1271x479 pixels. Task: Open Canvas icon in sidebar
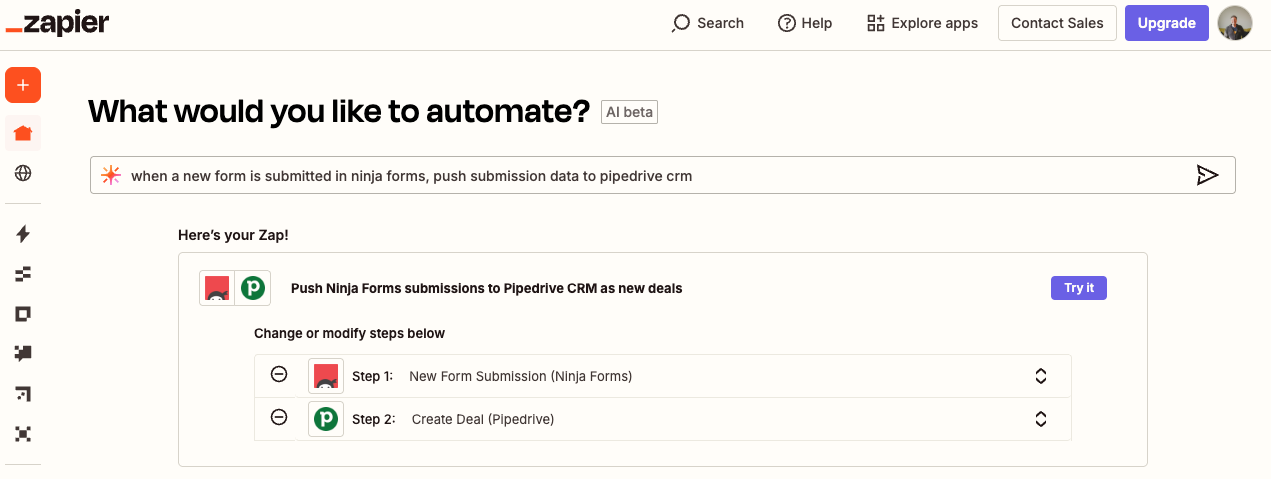coord(23,394)
